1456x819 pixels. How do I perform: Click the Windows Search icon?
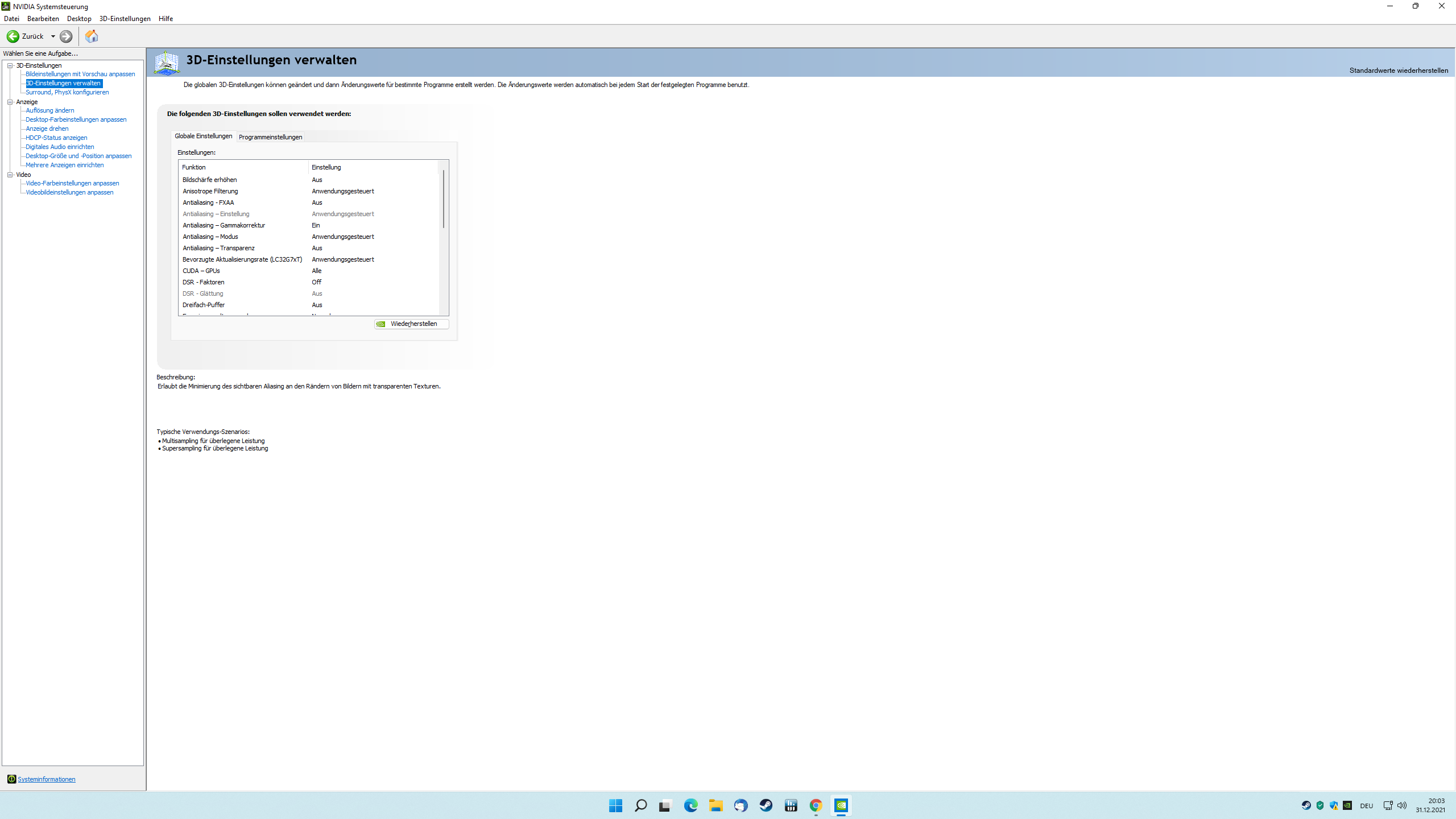point(640,806)
